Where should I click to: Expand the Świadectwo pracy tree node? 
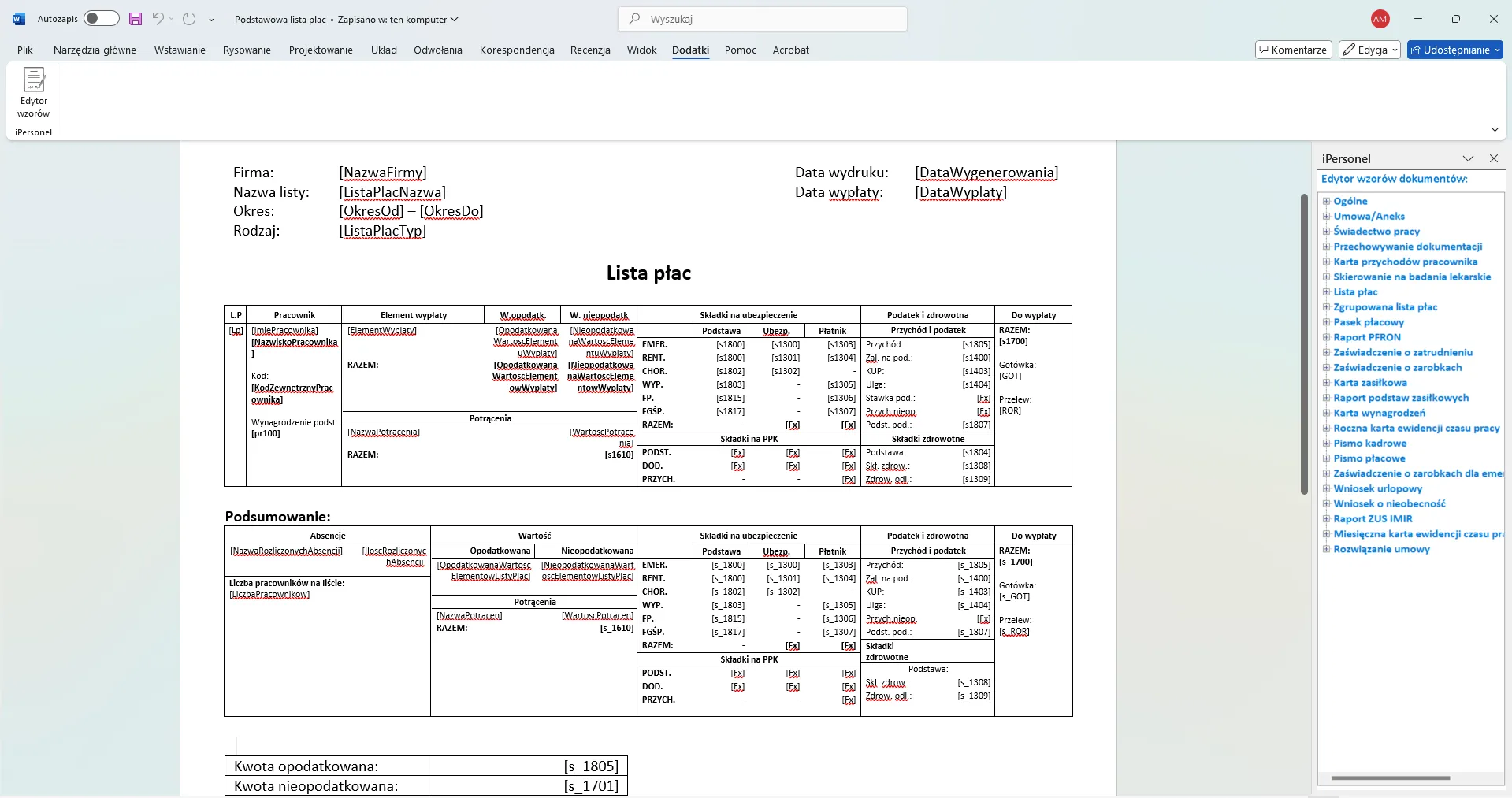coord(1326,232)
